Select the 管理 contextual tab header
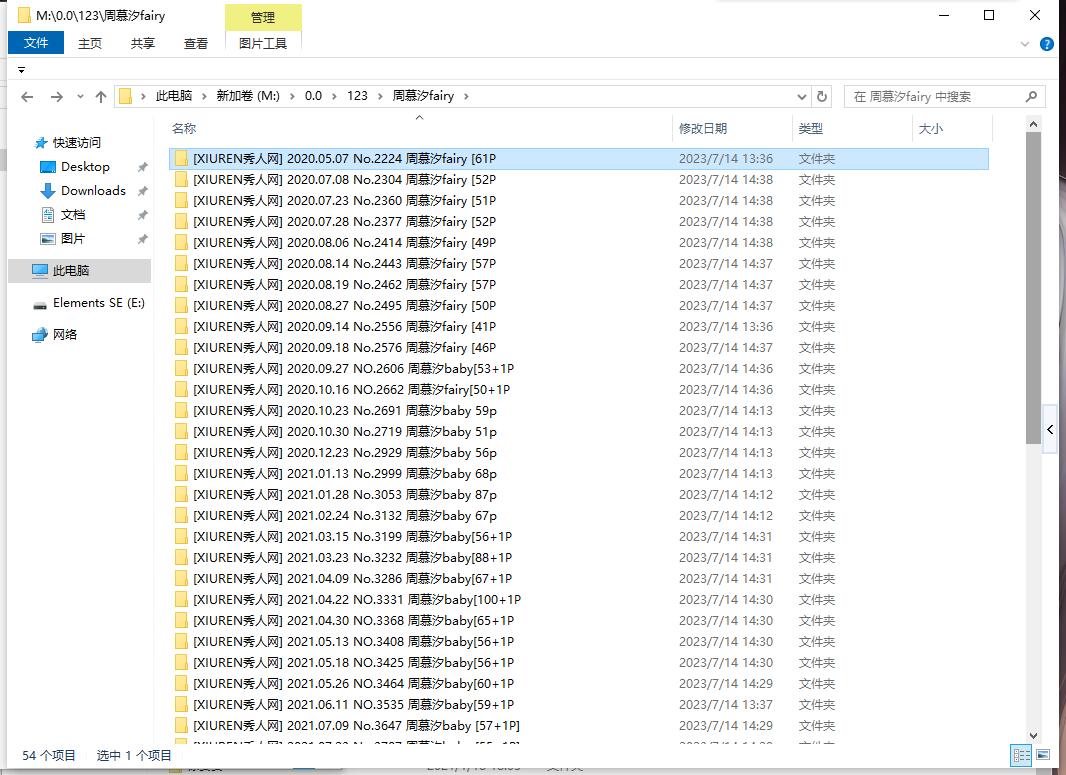This screenshot has width=1066, height=775. pyautogui.click(x=263, y=18)
